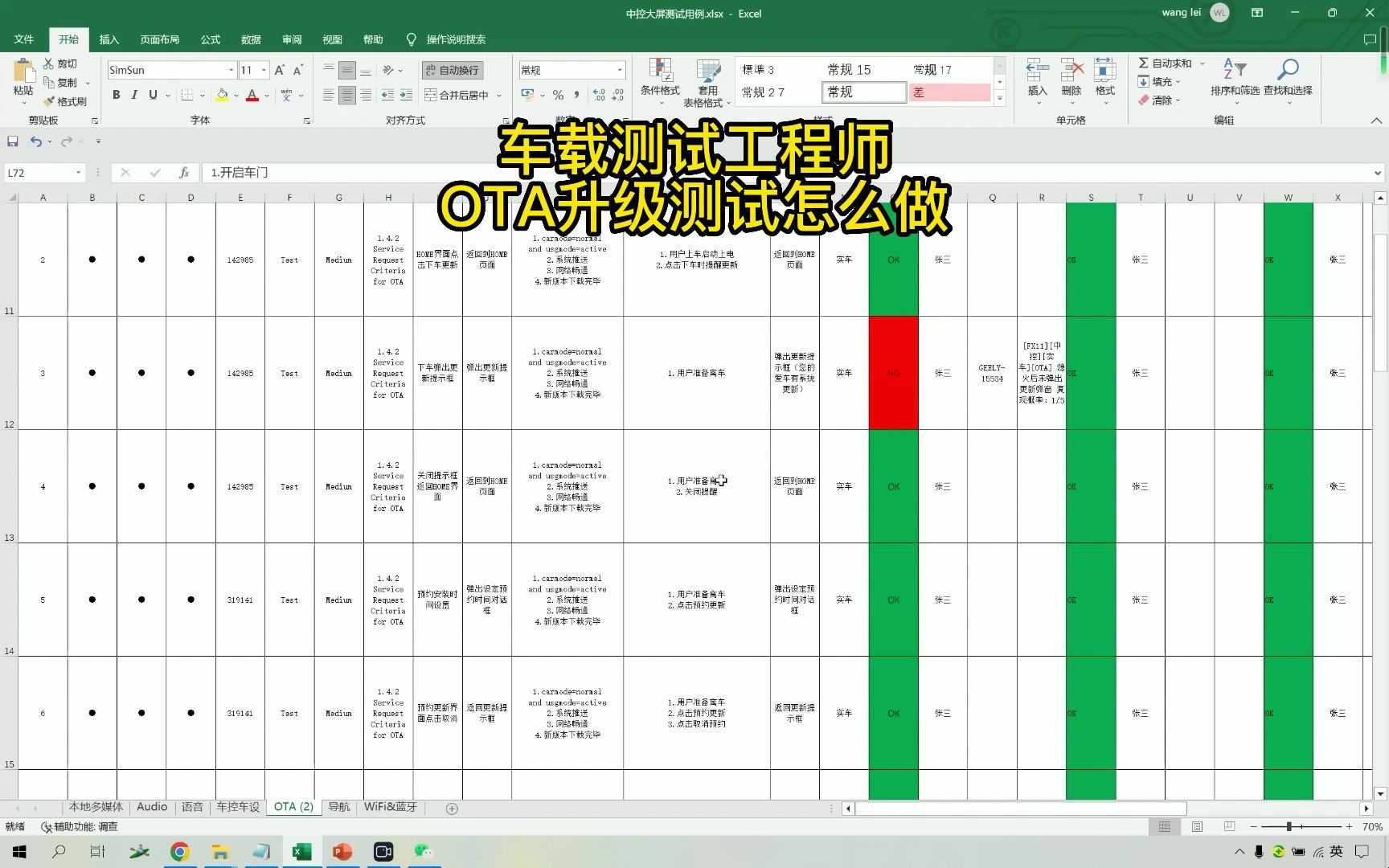Select the 常规 15 cell style

pos(863,70)
